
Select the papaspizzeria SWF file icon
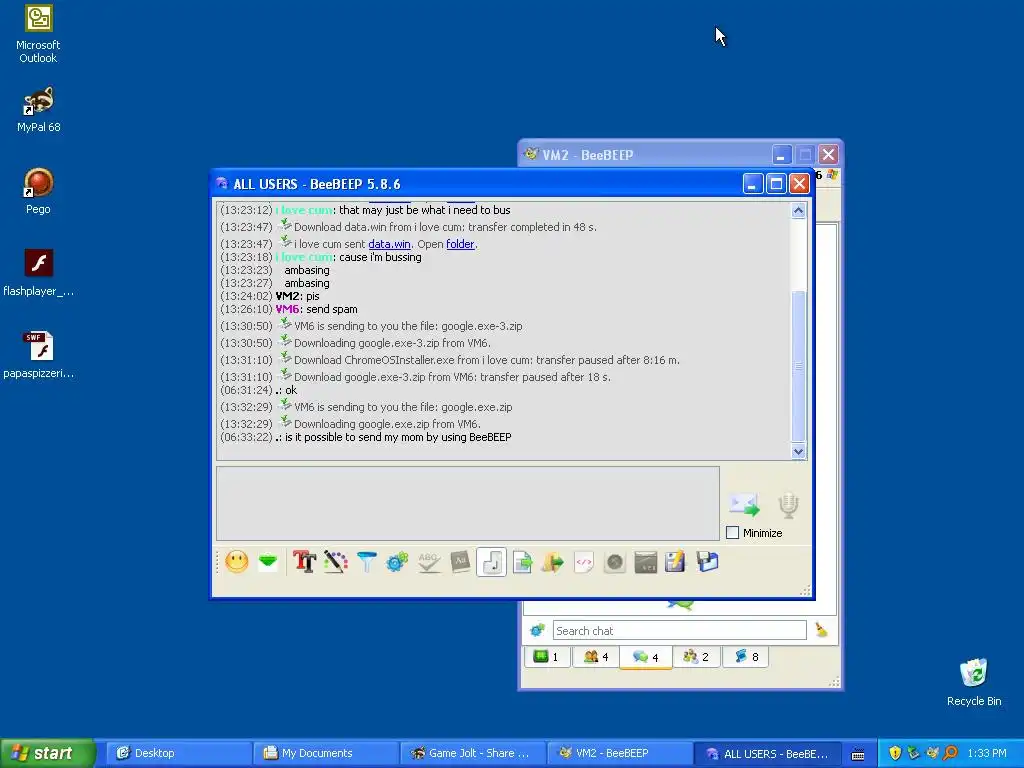pyautogui.click(x=38, y=355)
